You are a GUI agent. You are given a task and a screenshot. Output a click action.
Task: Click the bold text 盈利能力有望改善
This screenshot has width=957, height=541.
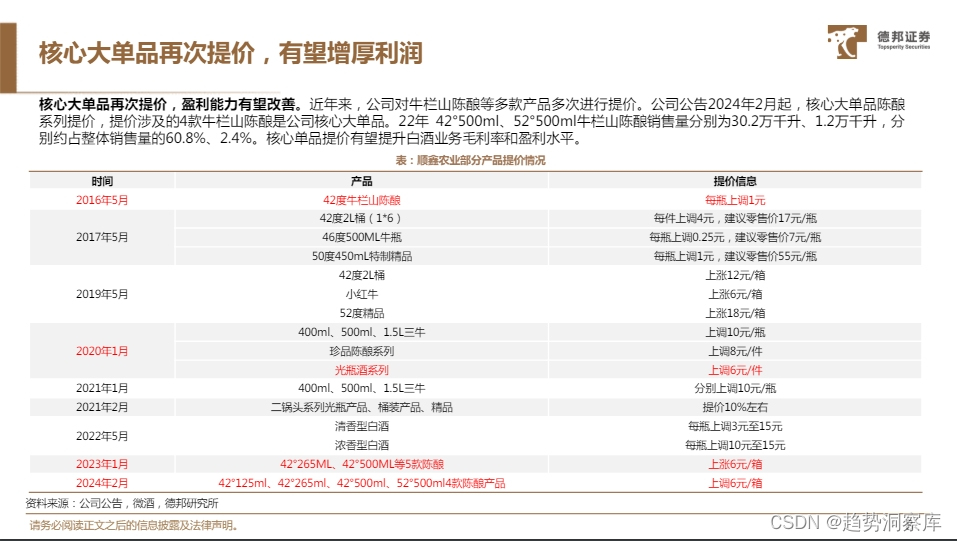click(237, 104)
